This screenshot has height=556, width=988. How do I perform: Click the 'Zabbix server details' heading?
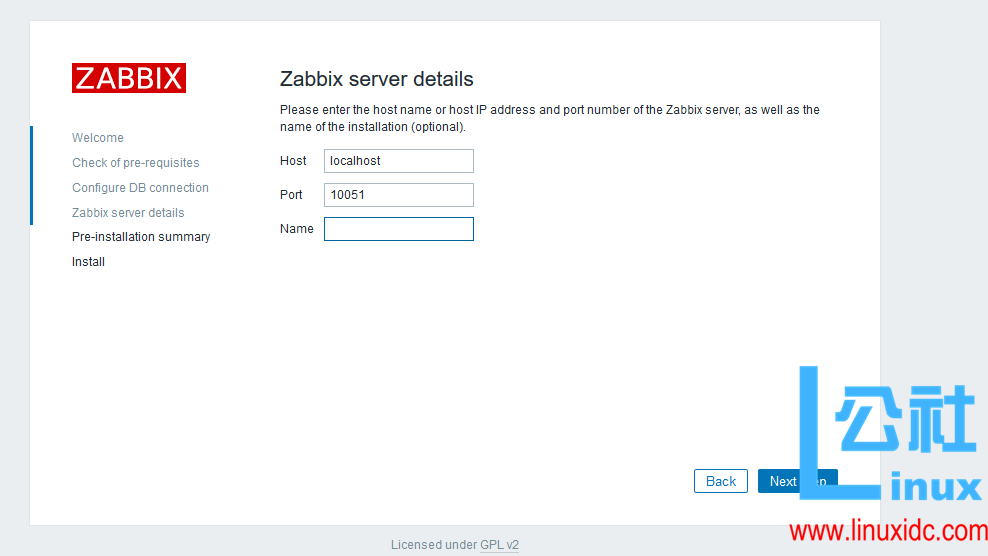[376, 79]
